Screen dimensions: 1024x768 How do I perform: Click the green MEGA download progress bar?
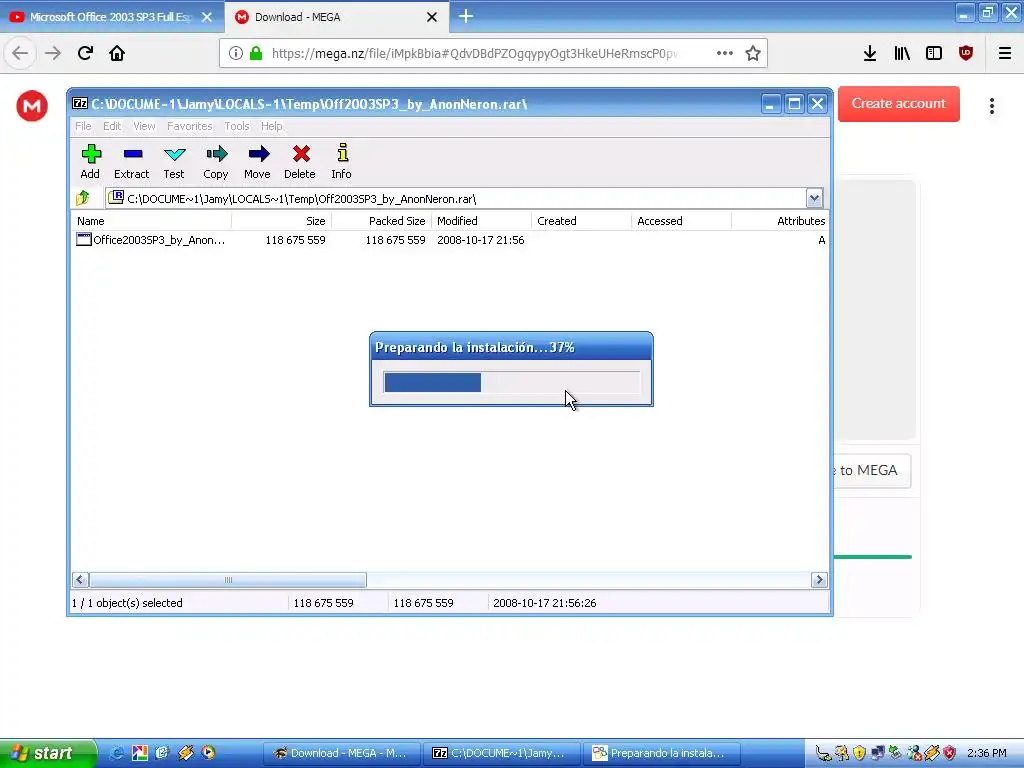point(872,556)
